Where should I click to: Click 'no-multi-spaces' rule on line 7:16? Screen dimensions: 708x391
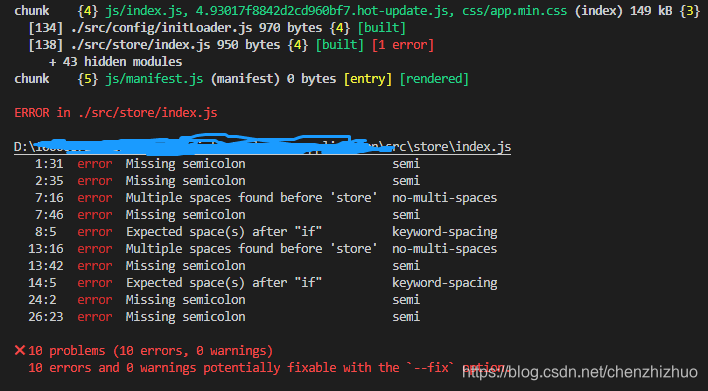[445, 198]
